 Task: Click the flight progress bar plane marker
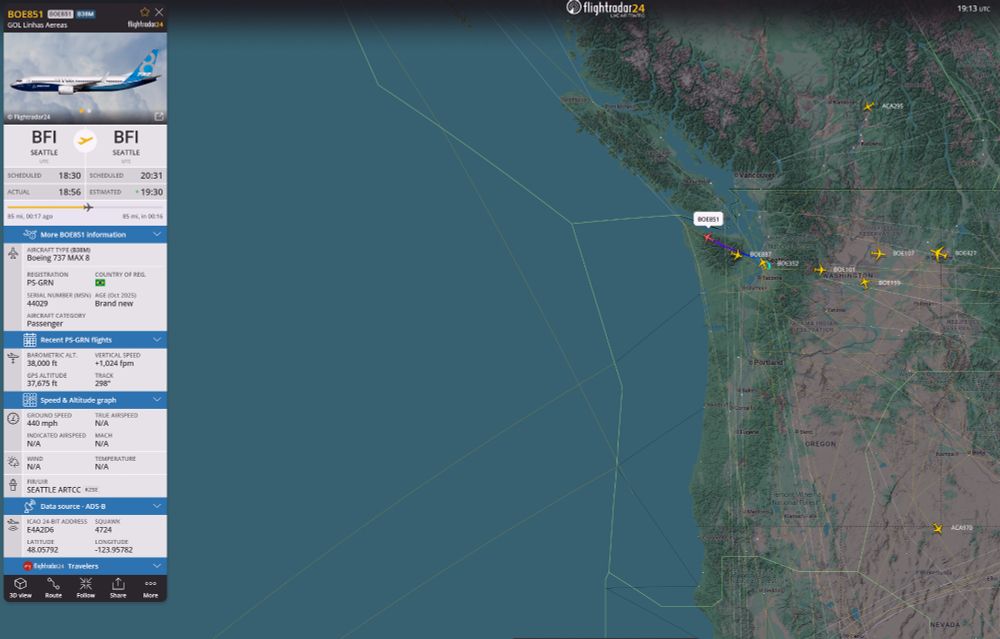88,207
